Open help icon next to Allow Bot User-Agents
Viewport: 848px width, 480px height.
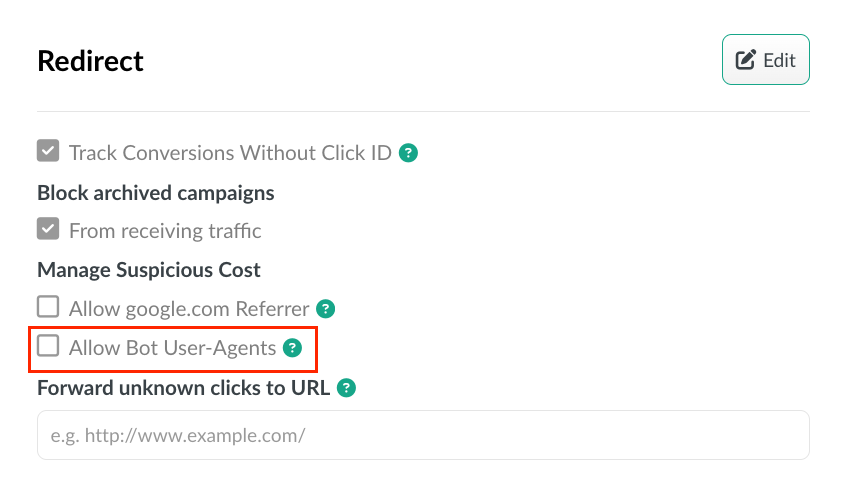click(293, 348)
